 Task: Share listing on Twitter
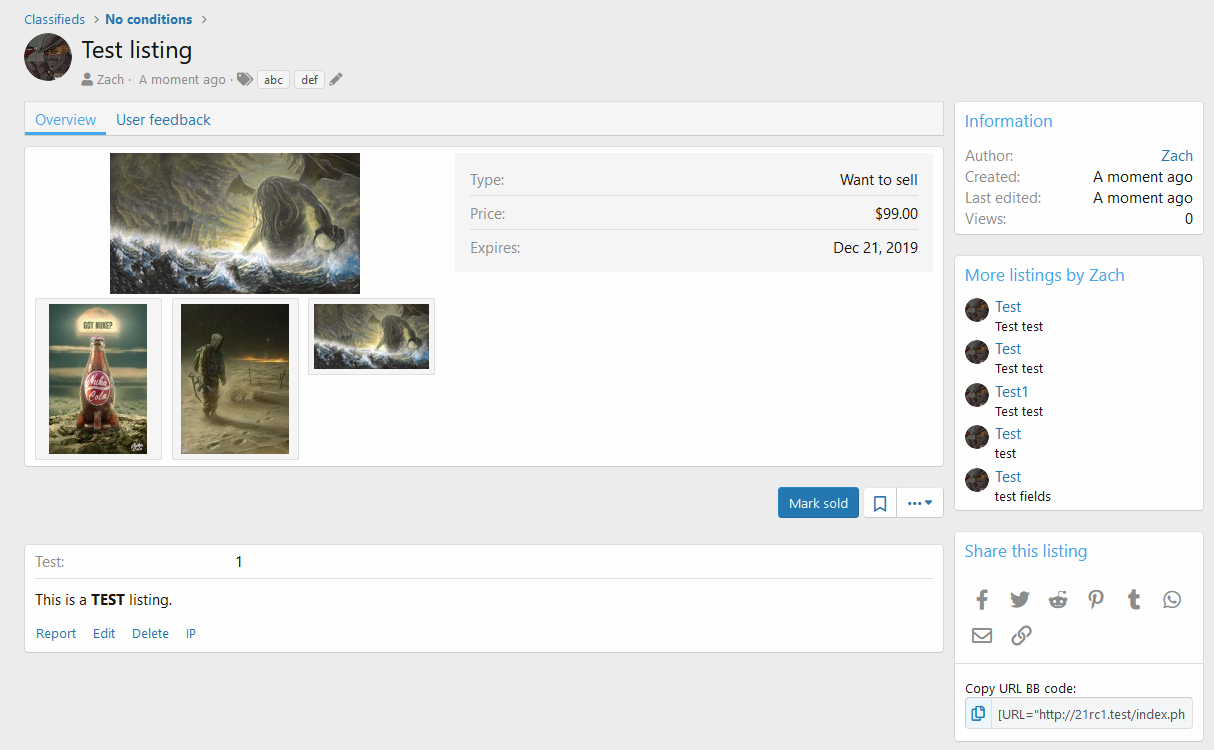pyautogui.click(x=1020, y=600)
